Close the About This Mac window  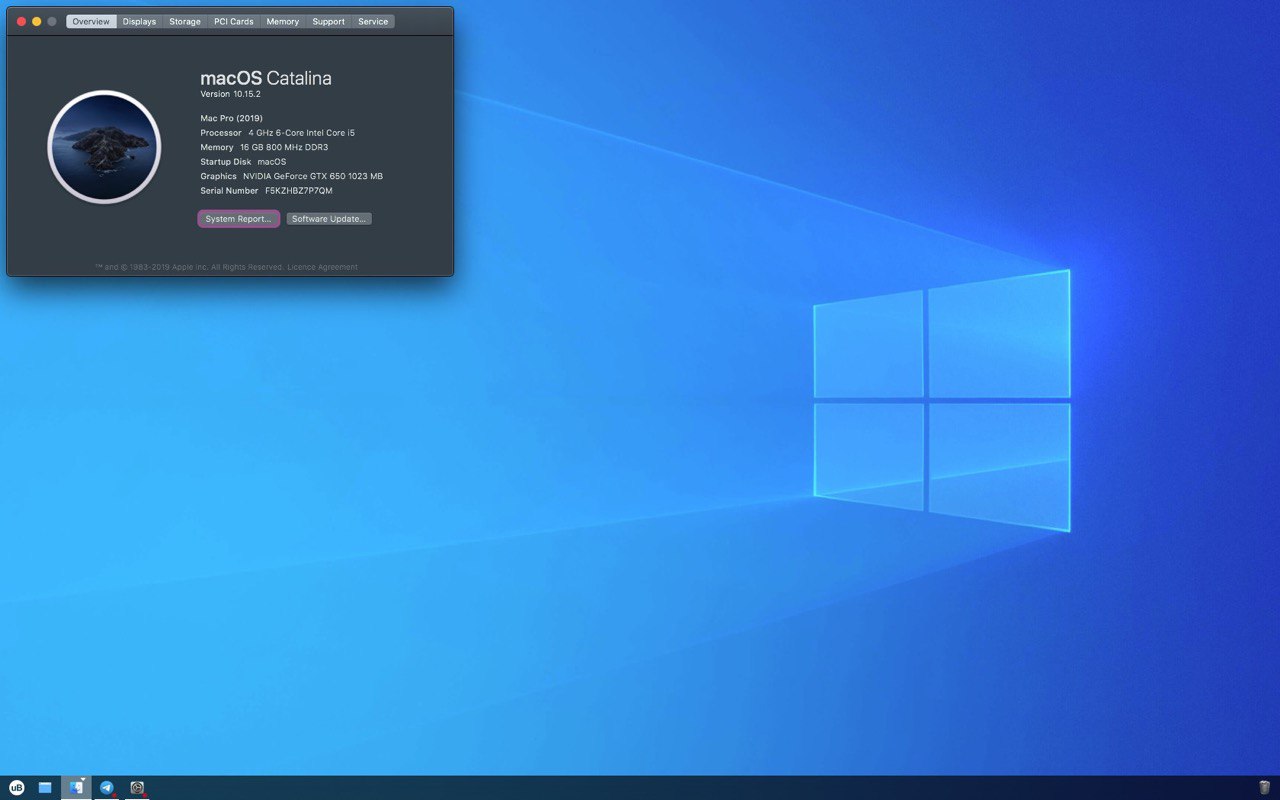pyautogui.click(x=21, y=21)
